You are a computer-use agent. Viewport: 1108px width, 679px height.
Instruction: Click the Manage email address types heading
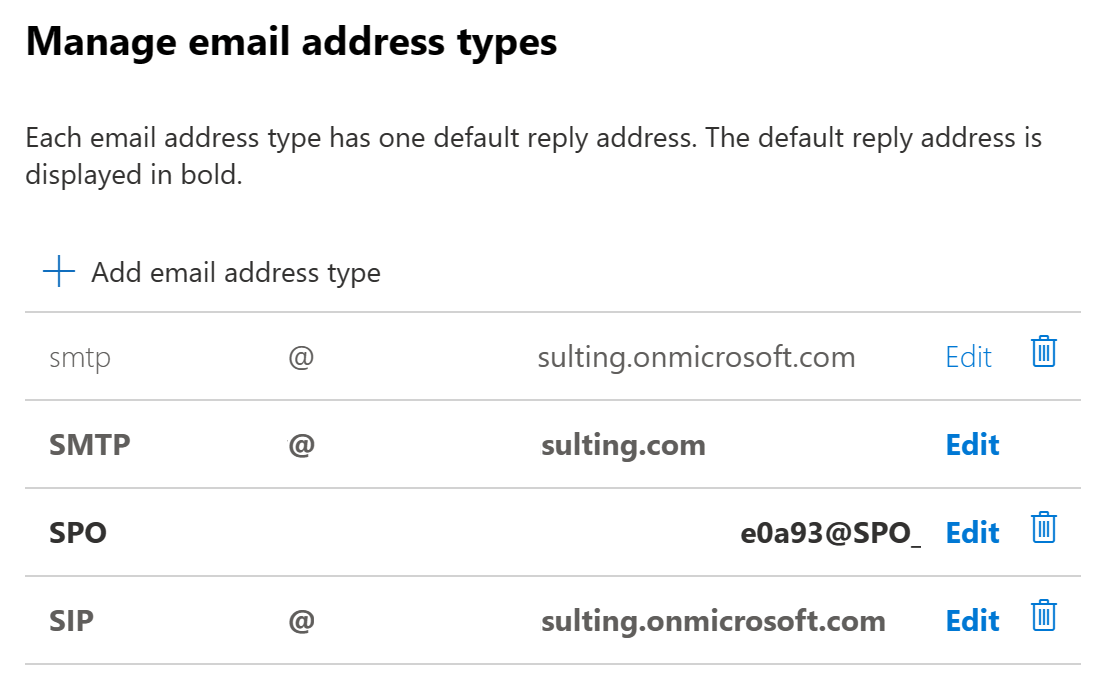(293, 41)
